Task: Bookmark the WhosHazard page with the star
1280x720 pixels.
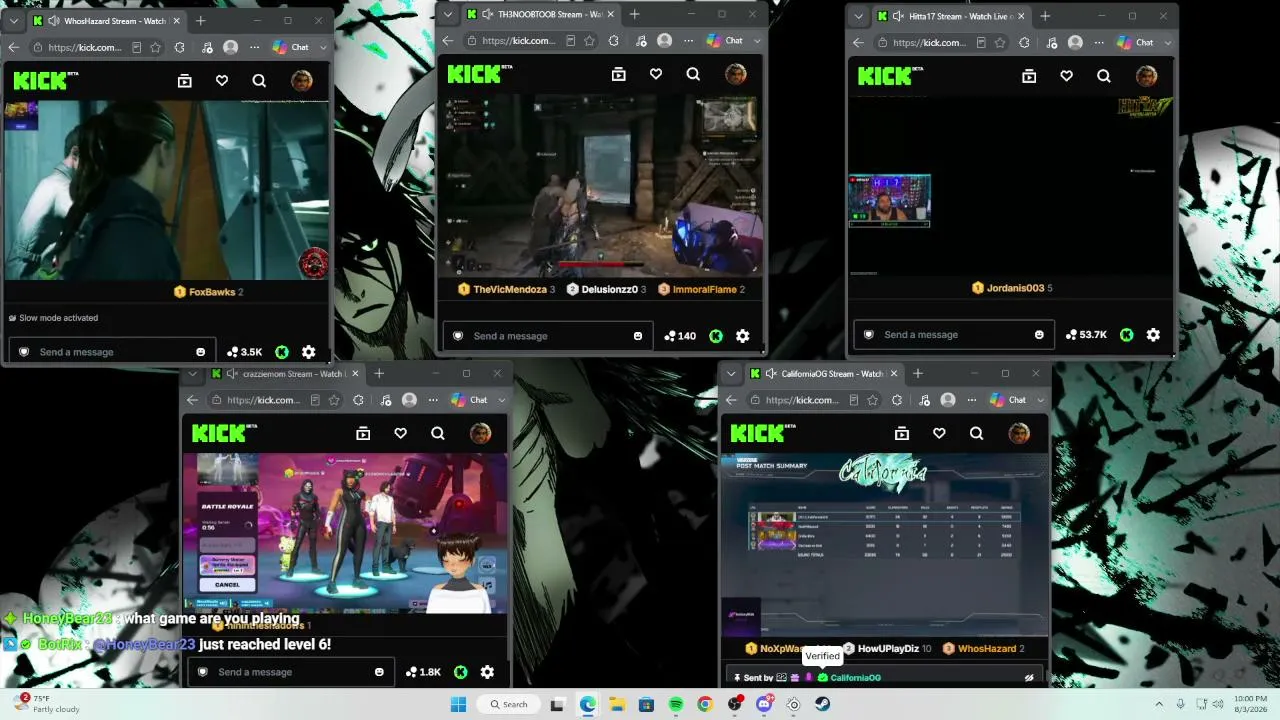Action: 155,47
